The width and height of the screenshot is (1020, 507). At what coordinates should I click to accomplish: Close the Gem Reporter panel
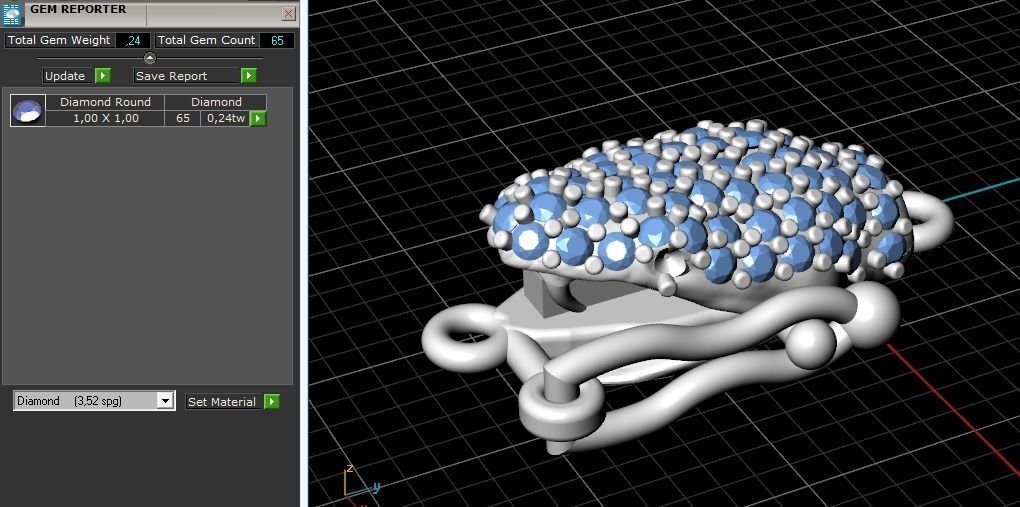click(288, 14)
